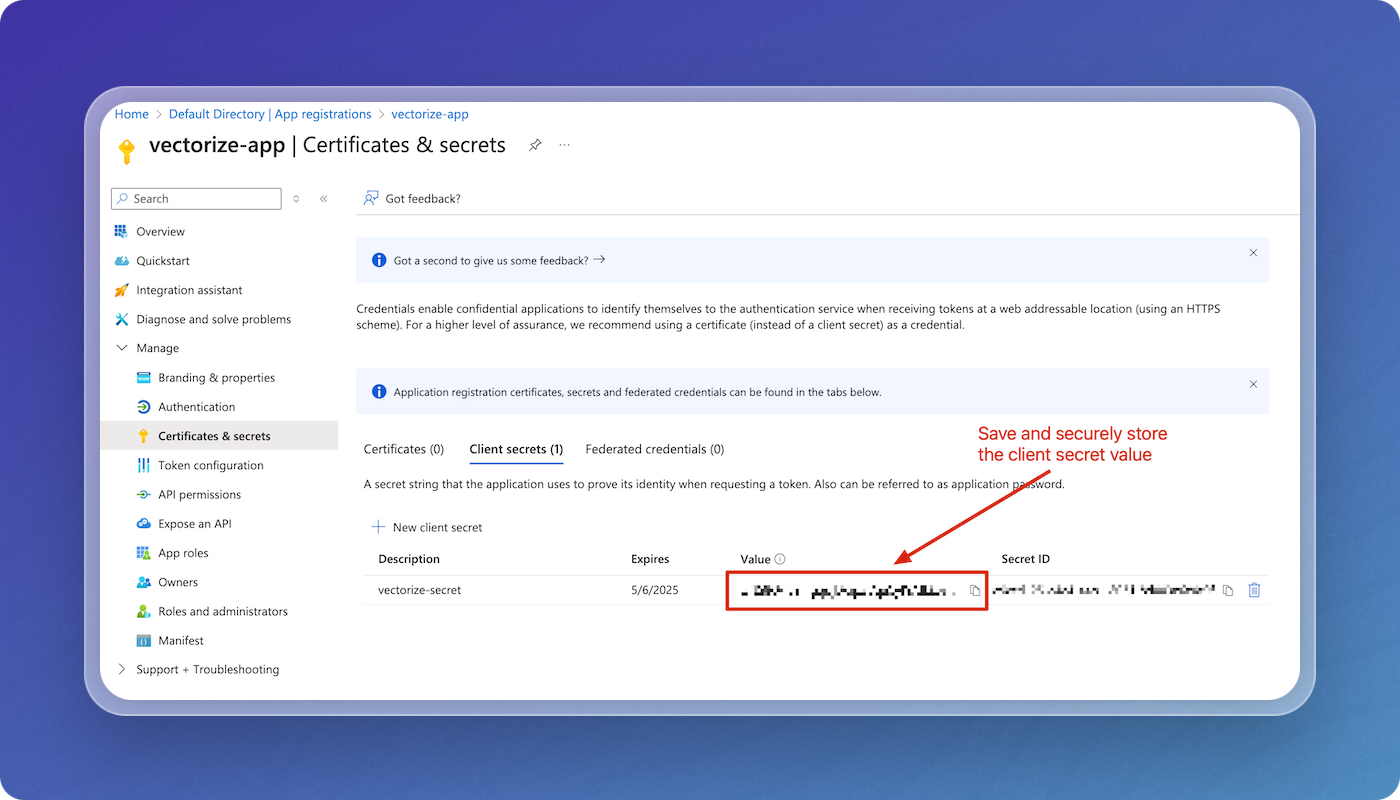1400x800 pixels.
Task: Click the Got feedback? button
Action: coord(412,198)
